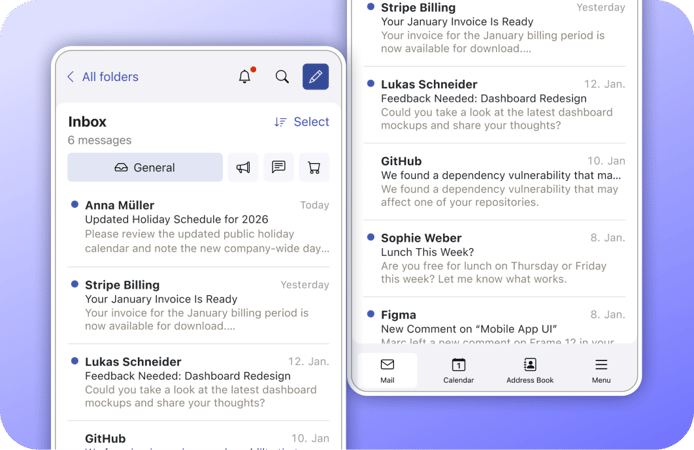Open the notifications bell icon
Image resolution: width=694 pixels, height=450 pixels.
click(245, 77)
